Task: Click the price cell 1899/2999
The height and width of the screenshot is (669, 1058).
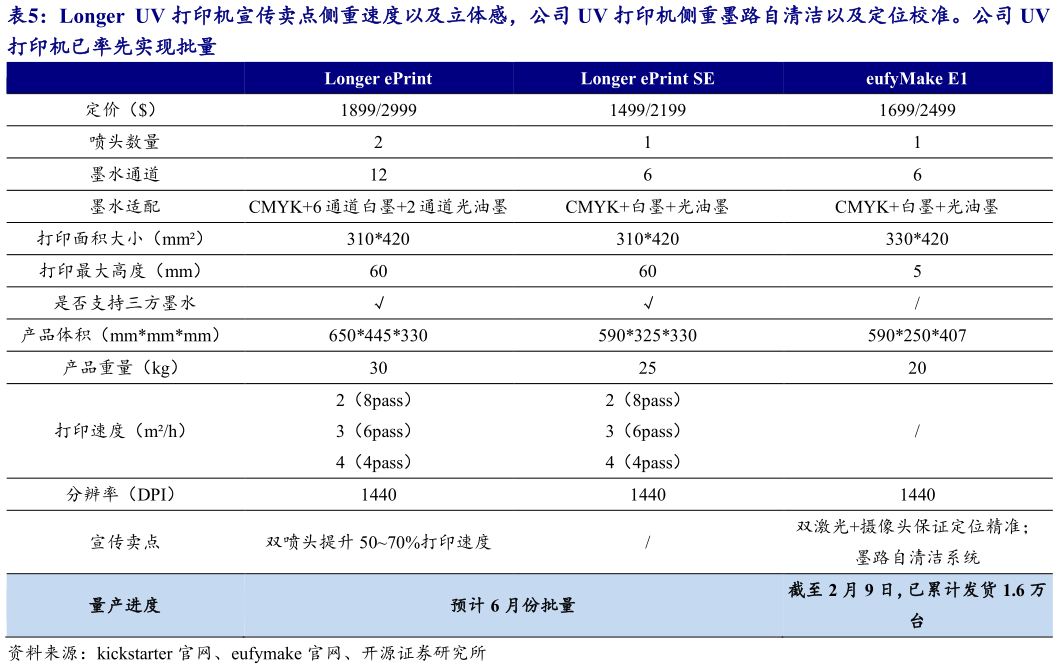Action: (377, 110)
